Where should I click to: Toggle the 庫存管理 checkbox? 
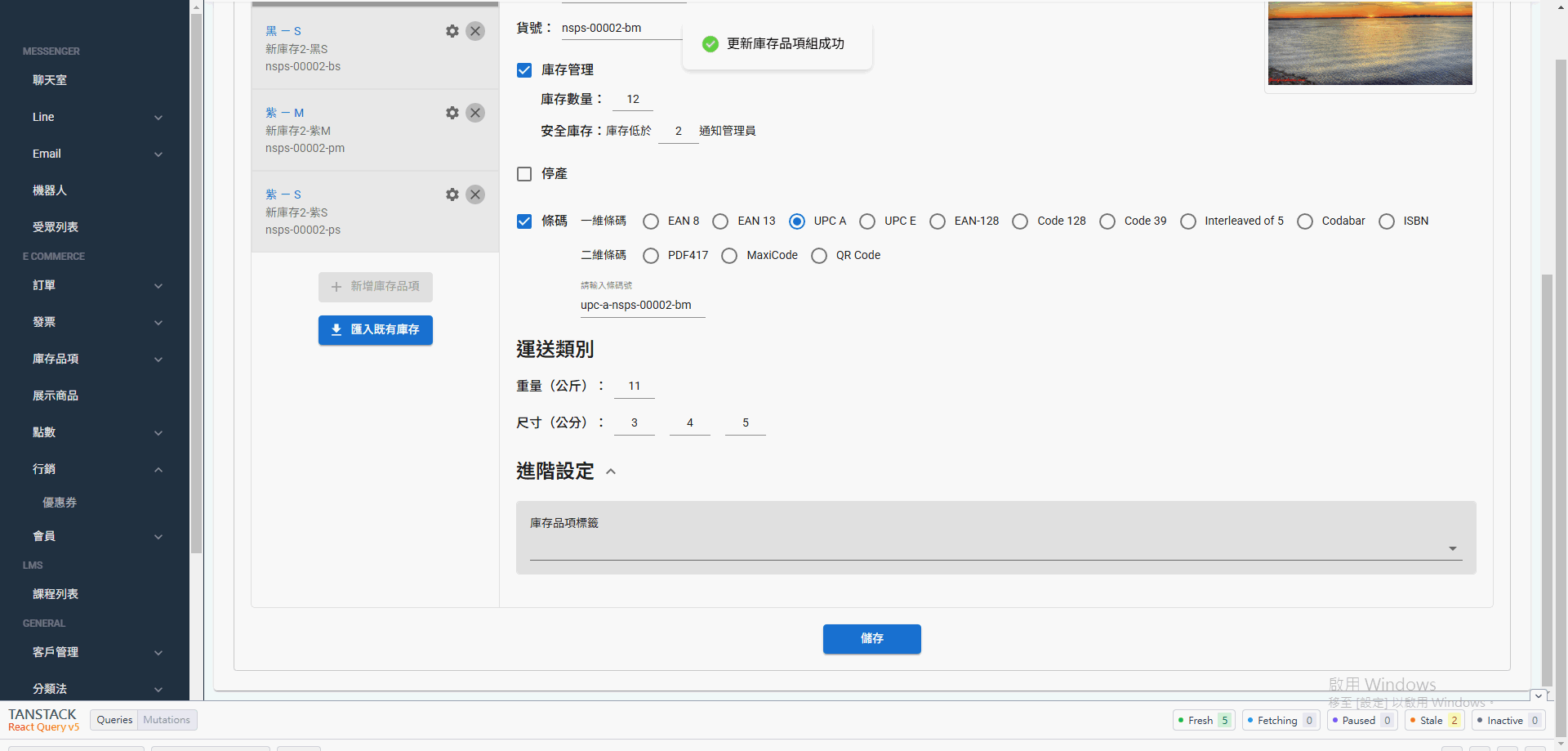click(x=524, y=70)
